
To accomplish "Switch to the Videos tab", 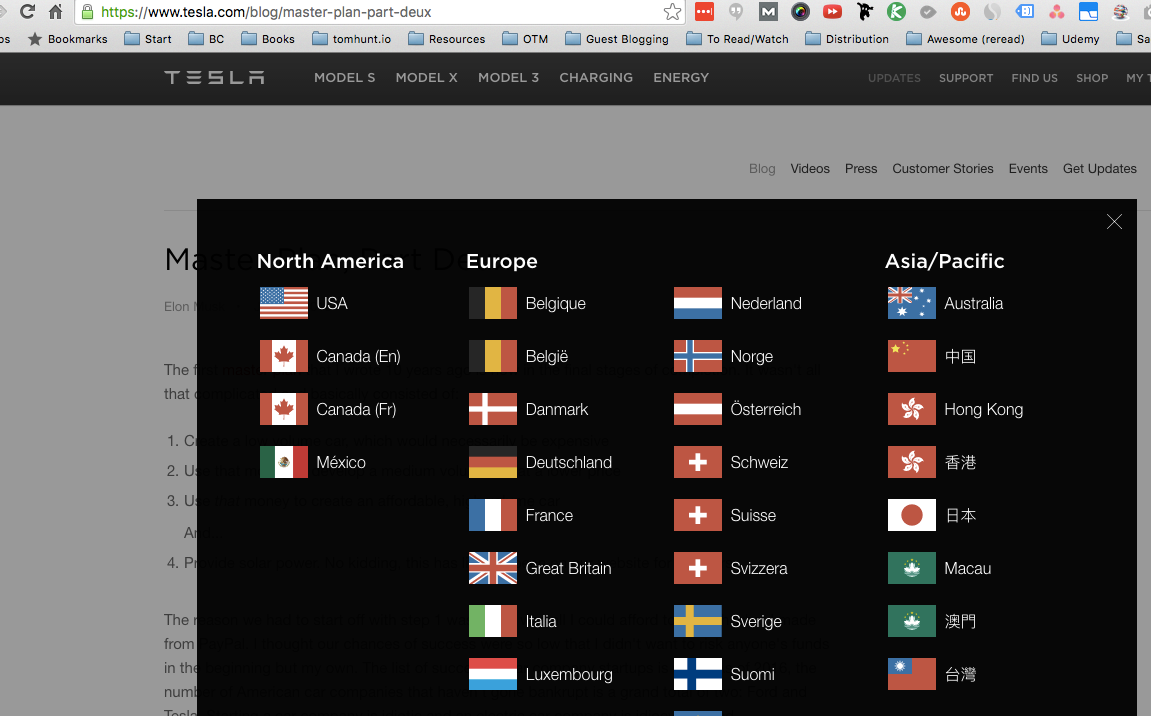I will pos(810,168).
